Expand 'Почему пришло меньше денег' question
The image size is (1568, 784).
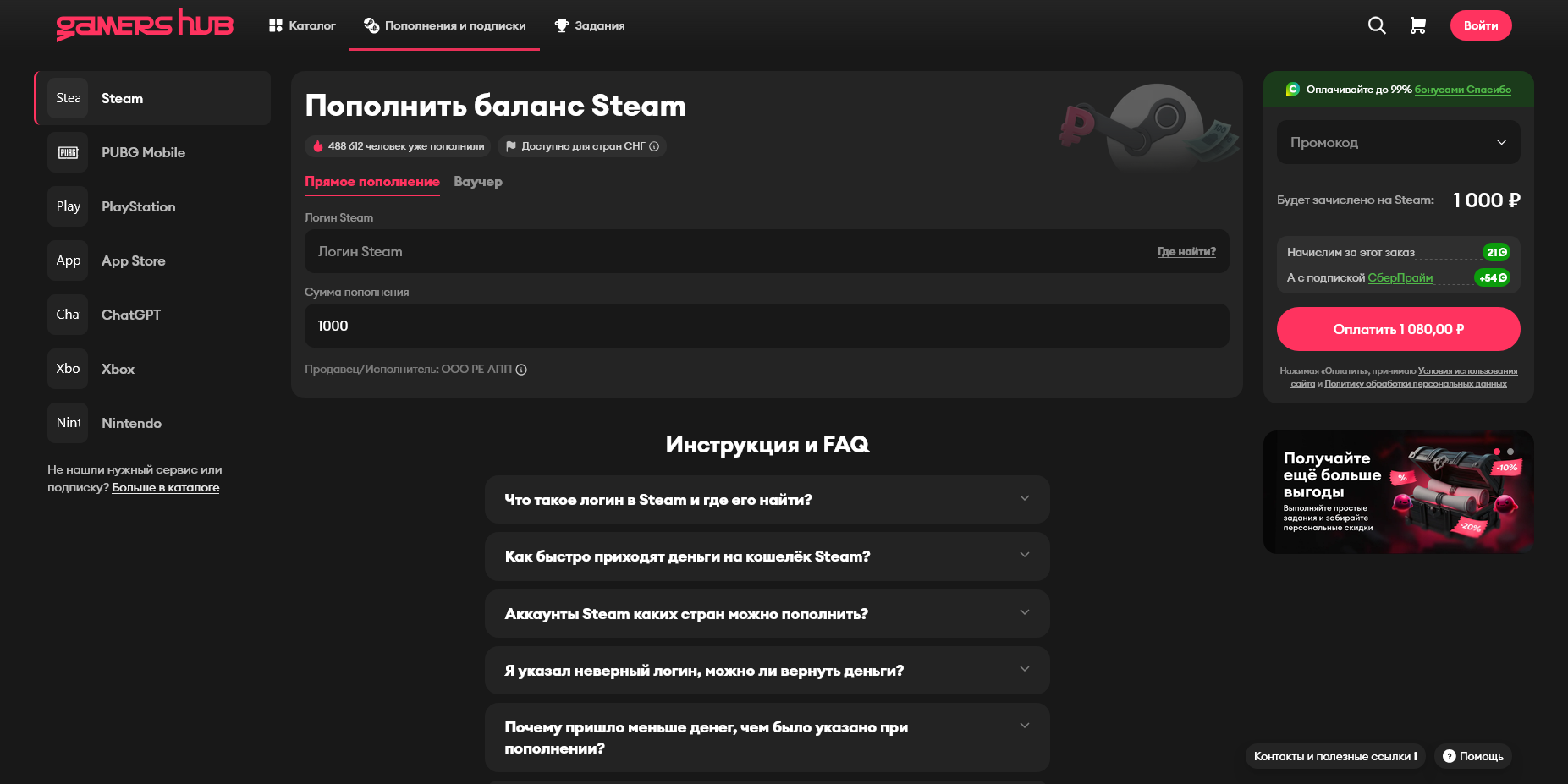[767, 737]
